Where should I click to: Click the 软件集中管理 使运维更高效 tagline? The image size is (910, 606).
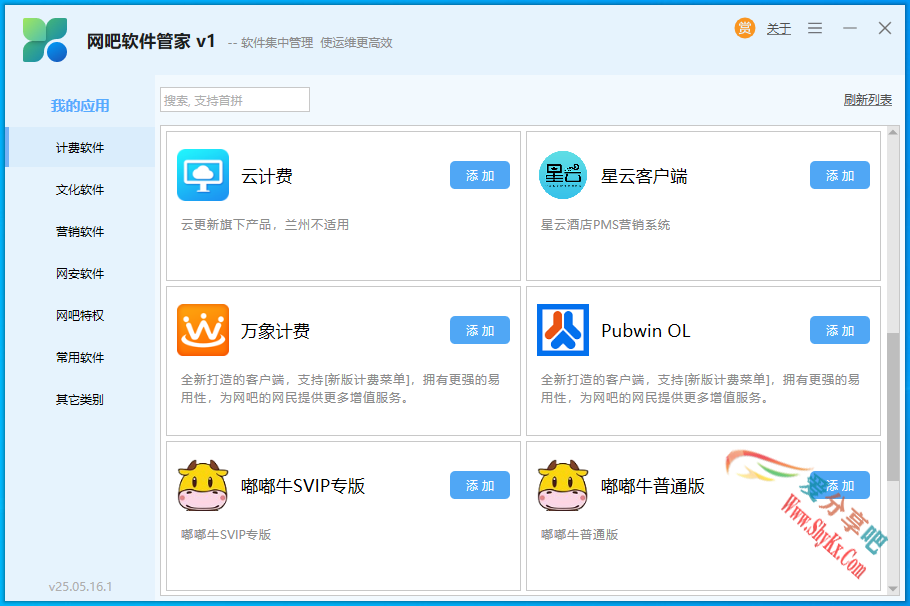click(317, 42)
